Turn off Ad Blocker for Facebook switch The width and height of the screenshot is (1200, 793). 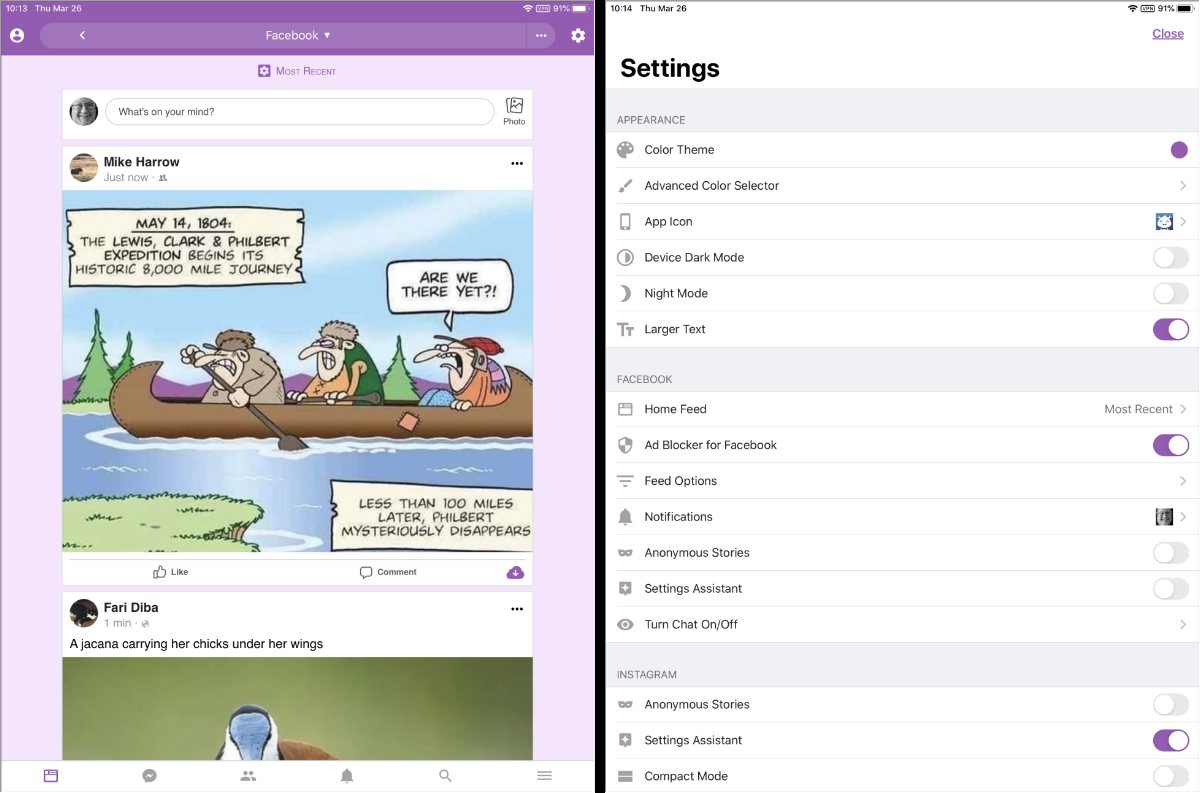(1171, 445)
